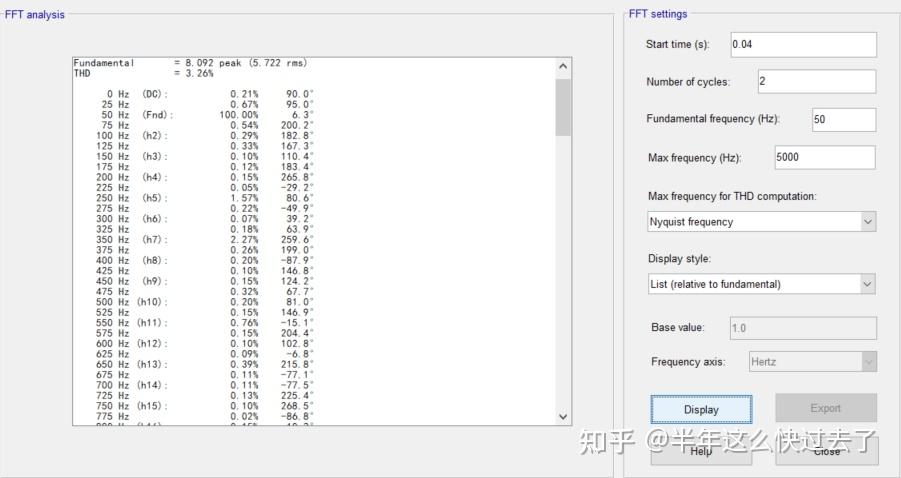Screen dimensions: 901x478
Task: Click scrollbar up arrow in FFT list
Action: pyautogui.click(x=563, y=66)
